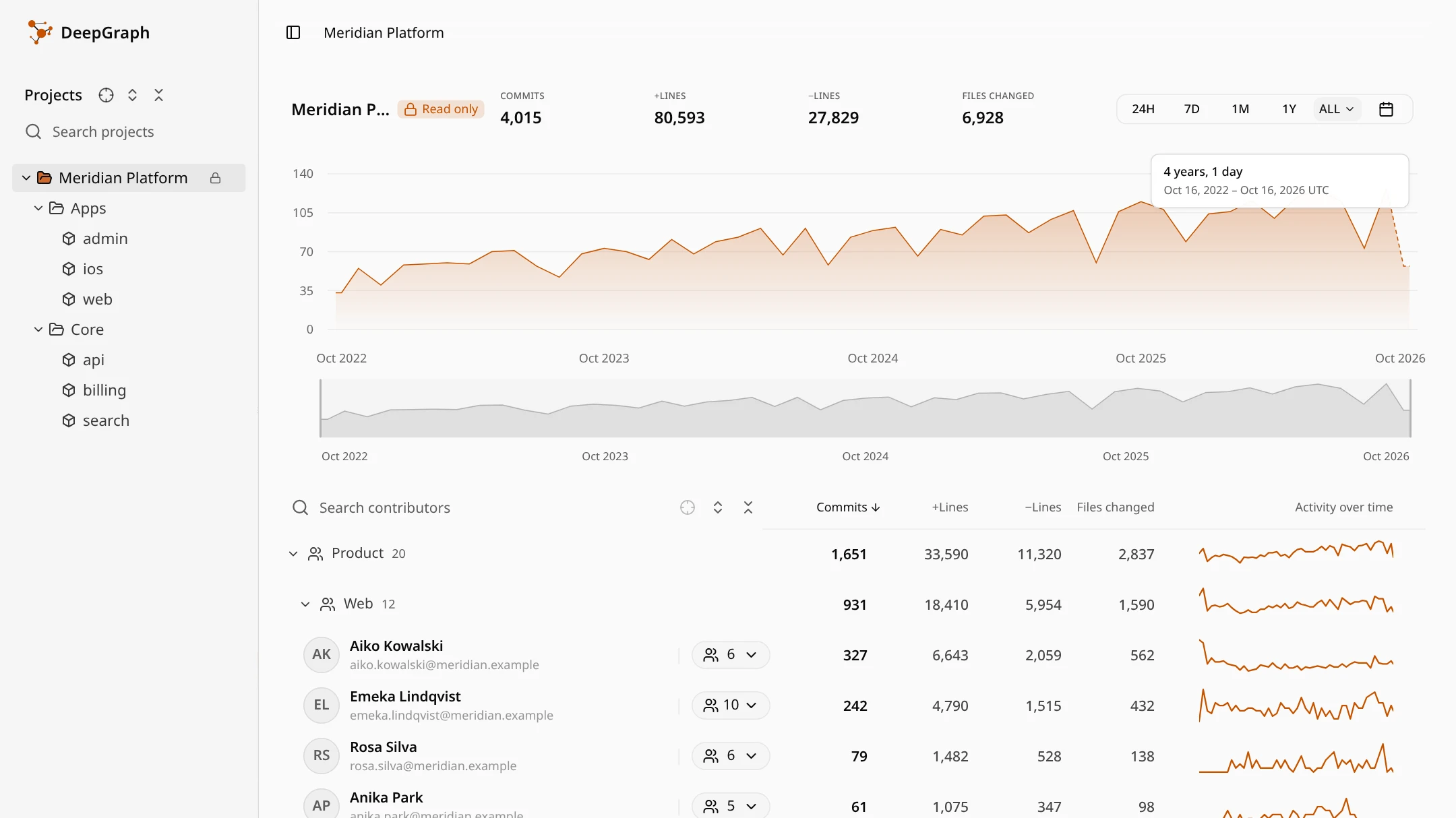Open the calendar date picker icon
This screenshot has height=818, width=1456.
[1386, 109]
